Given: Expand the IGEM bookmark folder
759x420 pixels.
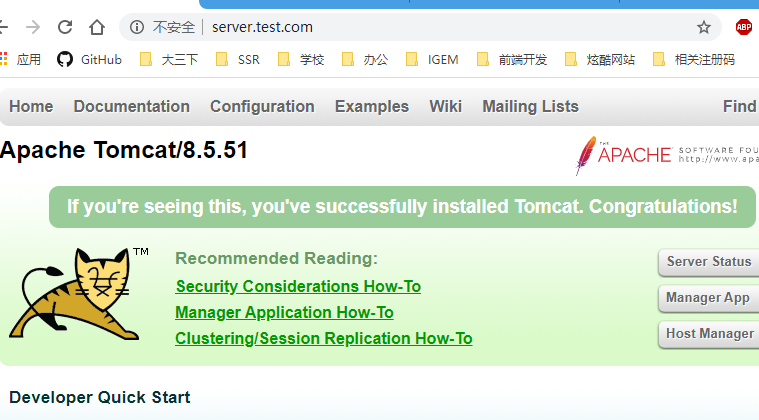Looking at the screenshot, I should (431, 59).
